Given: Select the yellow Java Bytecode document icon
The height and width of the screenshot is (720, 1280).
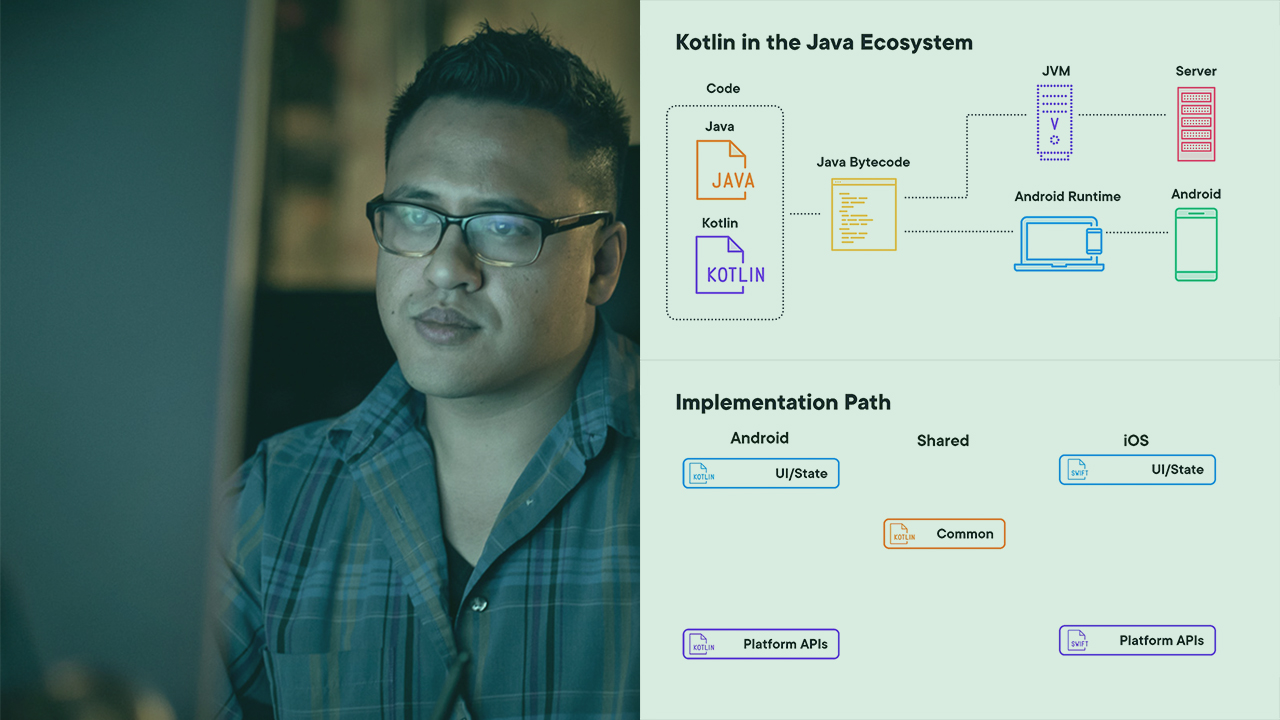Looking at the screenshot, I should click(863, 214).
